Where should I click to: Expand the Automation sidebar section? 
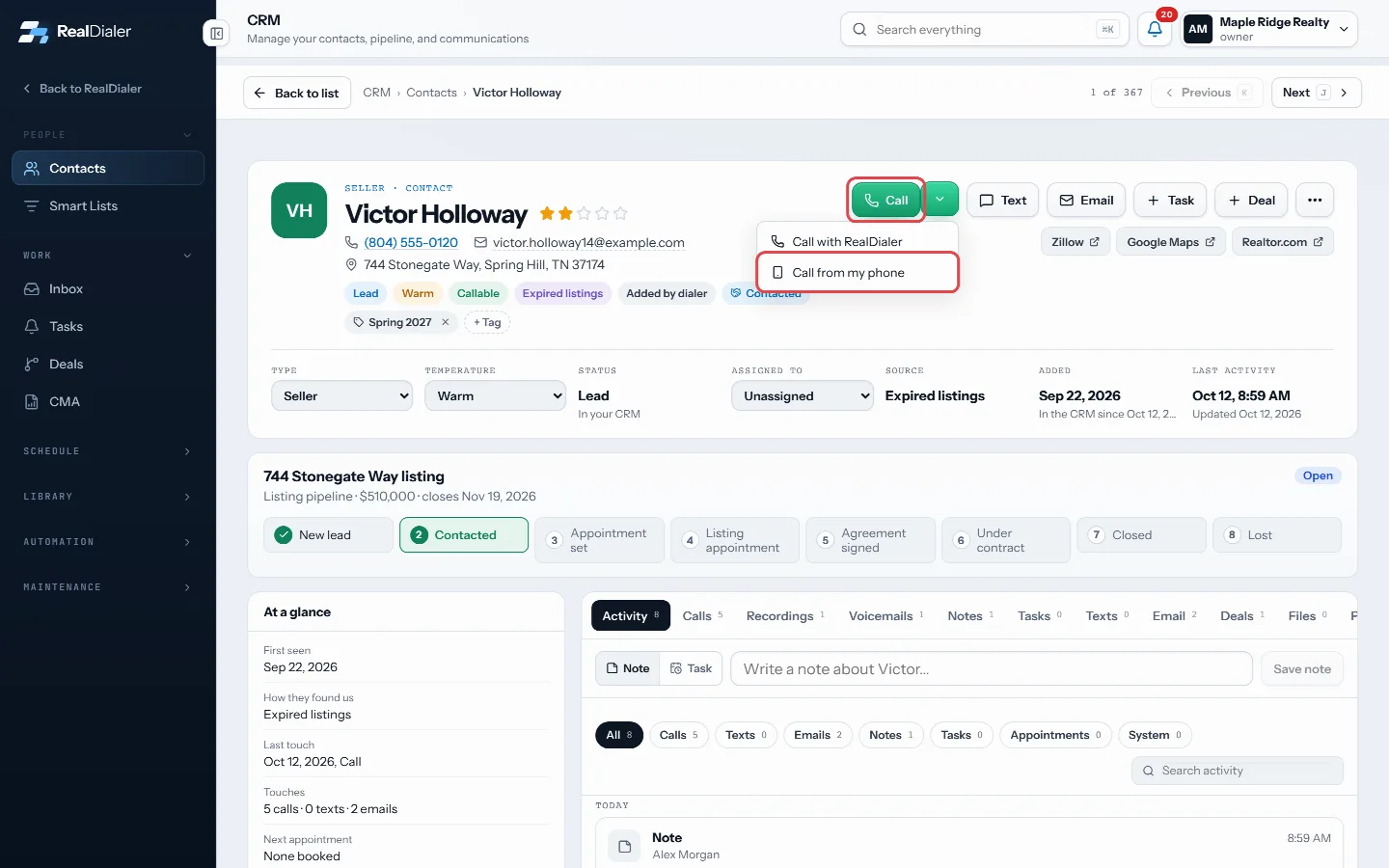[108, 542]
